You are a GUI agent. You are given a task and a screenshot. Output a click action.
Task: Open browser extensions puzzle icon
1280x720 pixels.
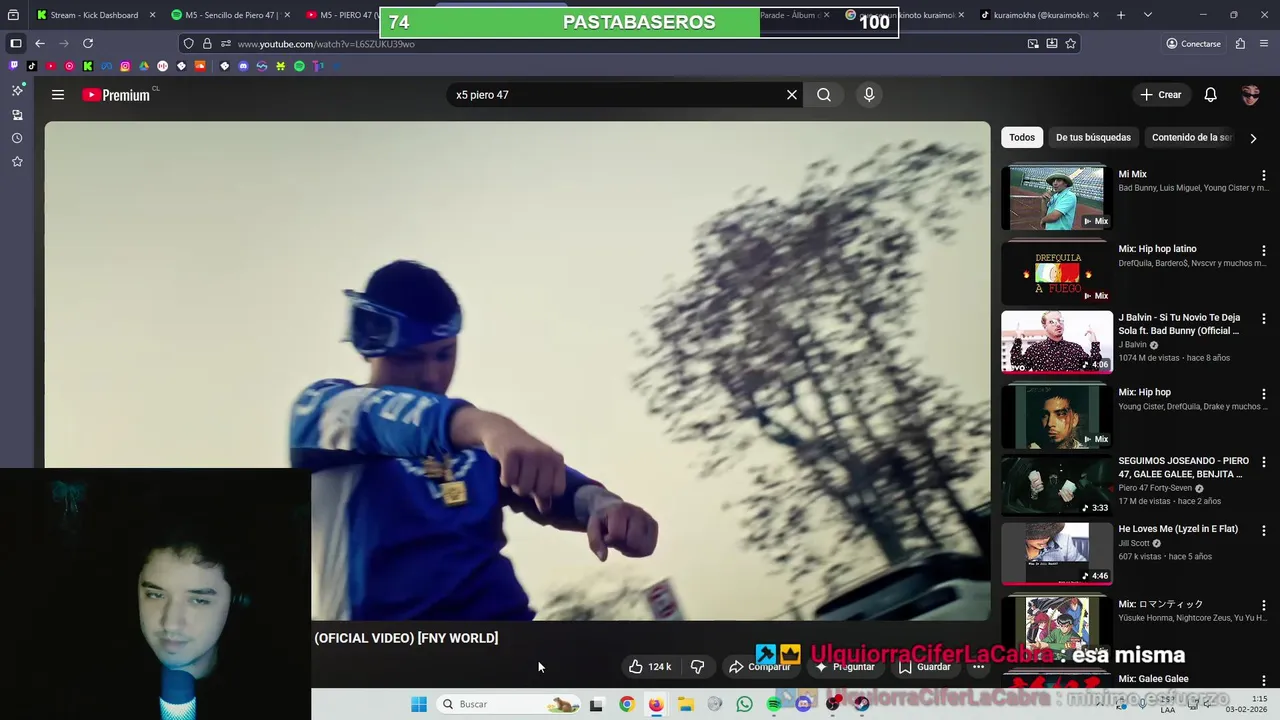tap(1240, 43)
